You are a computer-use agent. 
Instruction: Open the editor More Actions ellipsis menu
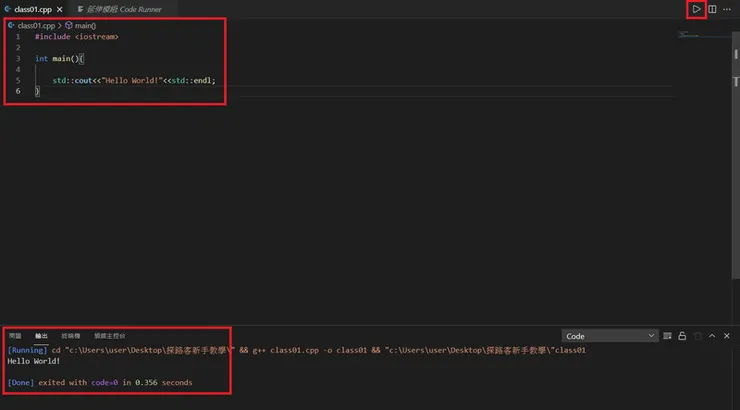pyautogui.click(x=727, y=9)
